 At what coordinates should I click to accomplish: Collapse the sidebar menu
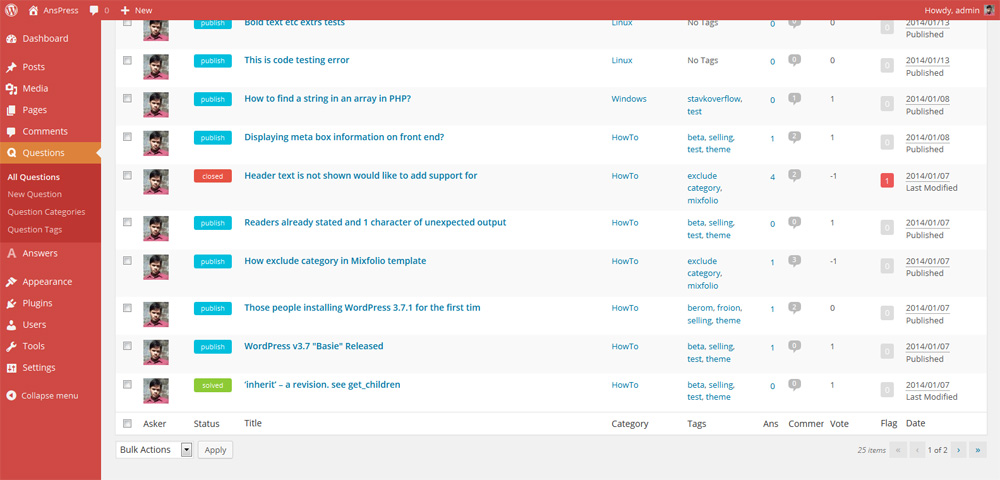[x=11, y=395]
